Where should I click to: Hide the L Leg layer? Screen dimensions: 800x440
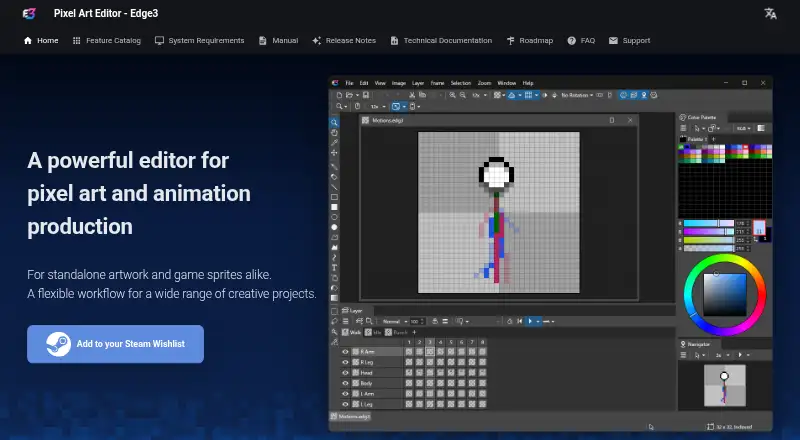coord(345,404)
